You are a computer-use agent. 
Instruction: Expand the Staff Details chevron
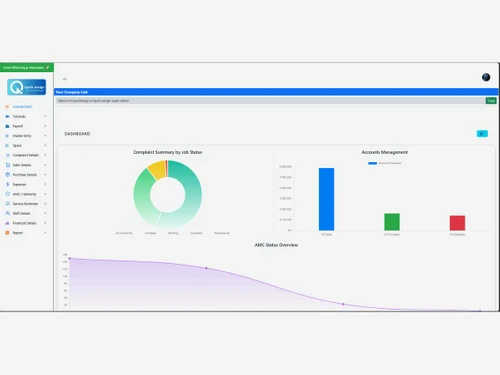click(x=45, y=213)
